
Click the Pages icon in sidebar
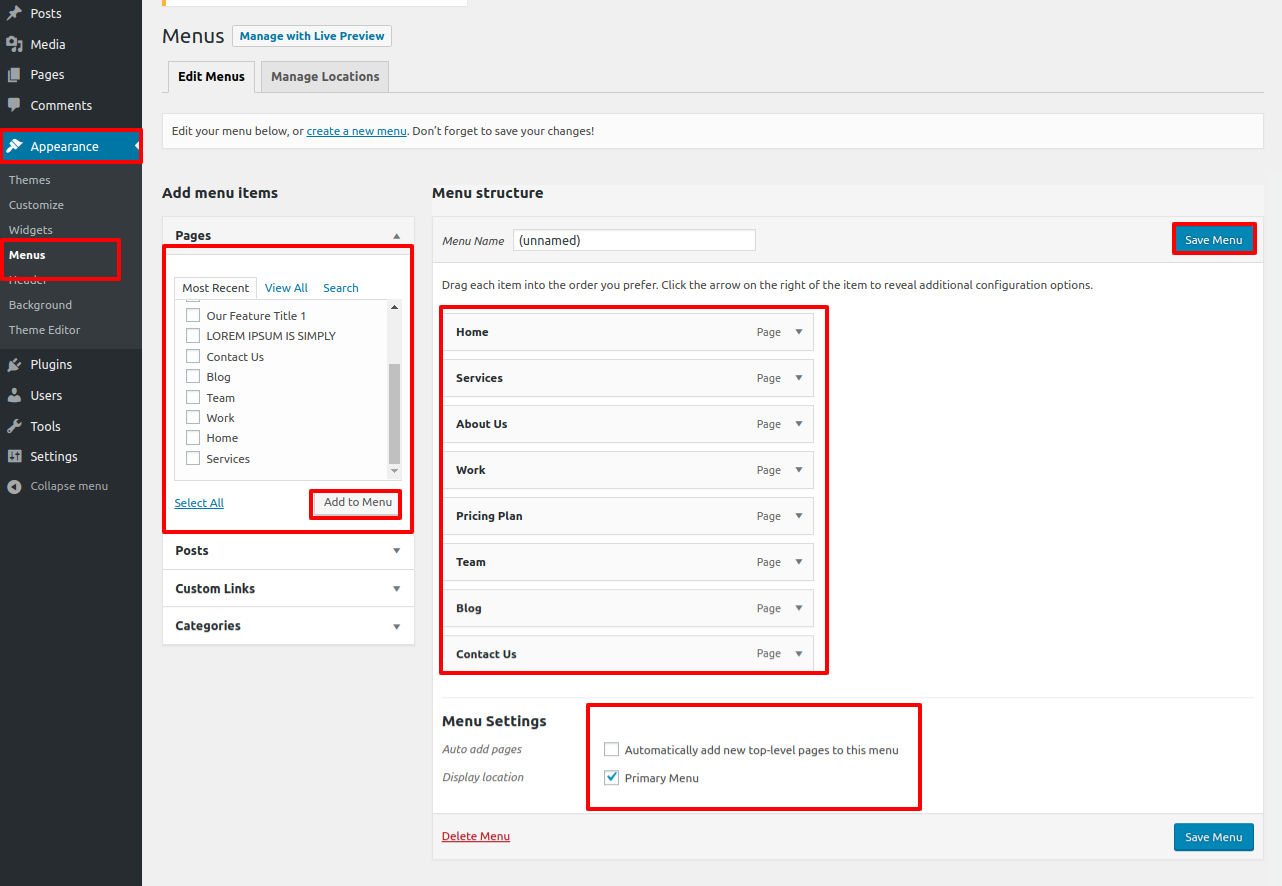click(14, 75)
